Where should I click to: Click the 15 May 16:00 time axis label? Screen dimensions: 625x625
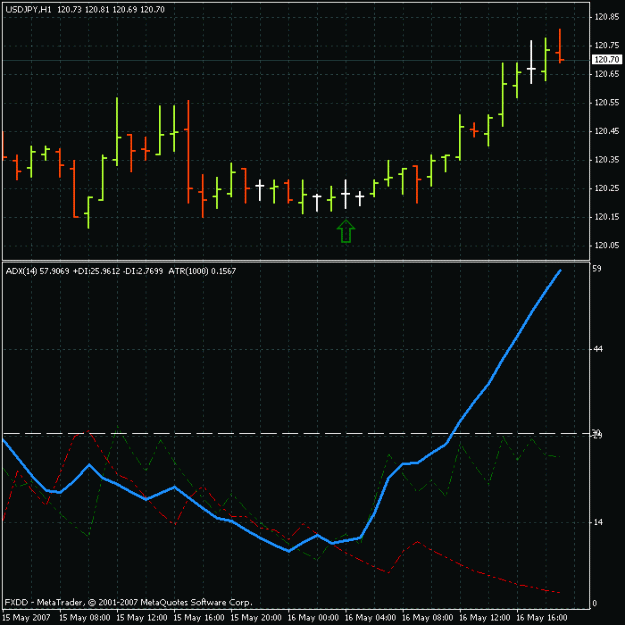tap(199, 618)
